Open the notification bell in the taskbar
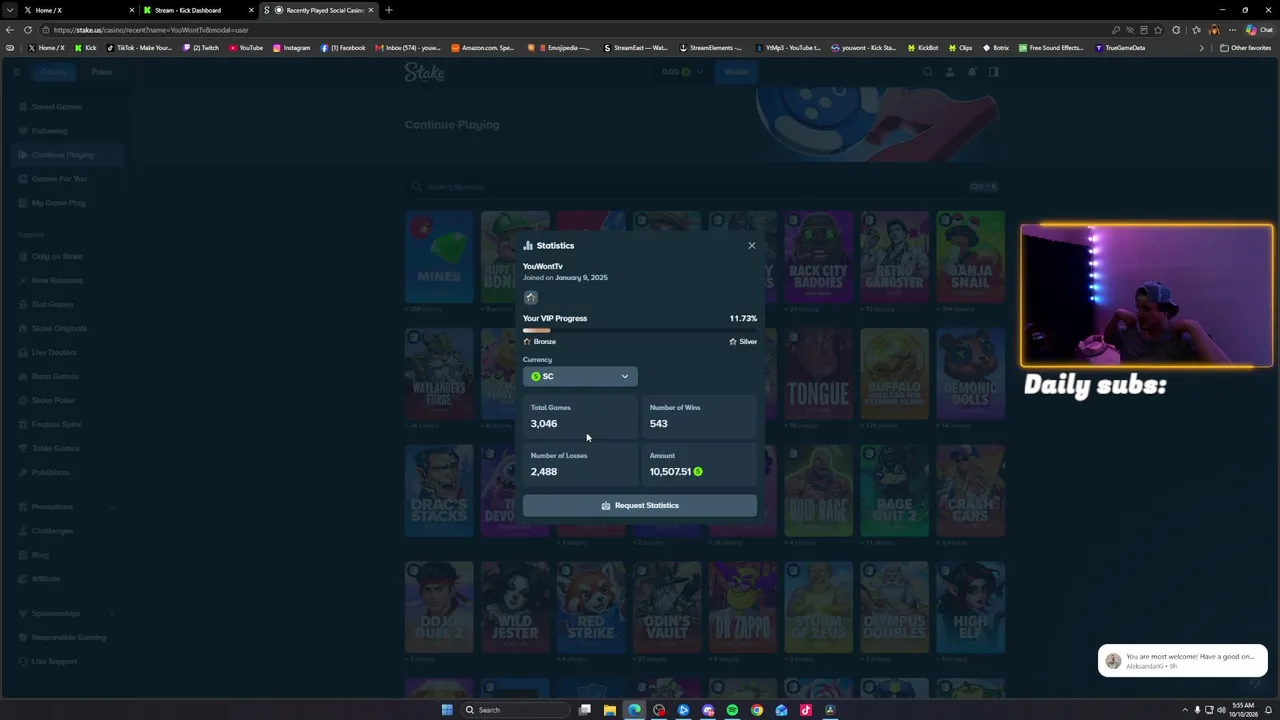1280x720 pixels. (1268, 710)
